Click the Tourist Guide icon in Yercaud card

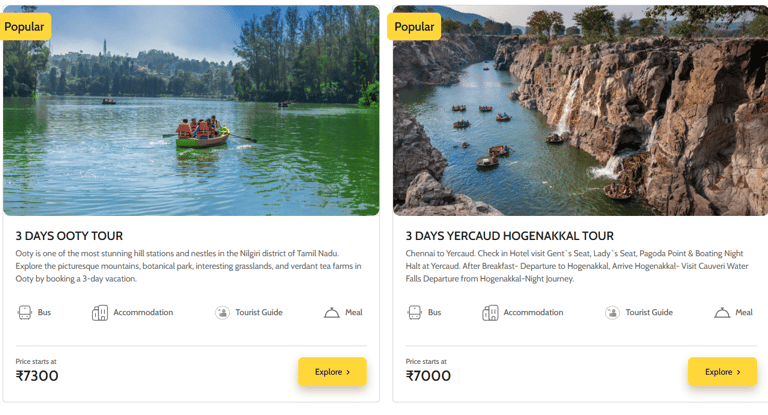click(x=612, y=313)
